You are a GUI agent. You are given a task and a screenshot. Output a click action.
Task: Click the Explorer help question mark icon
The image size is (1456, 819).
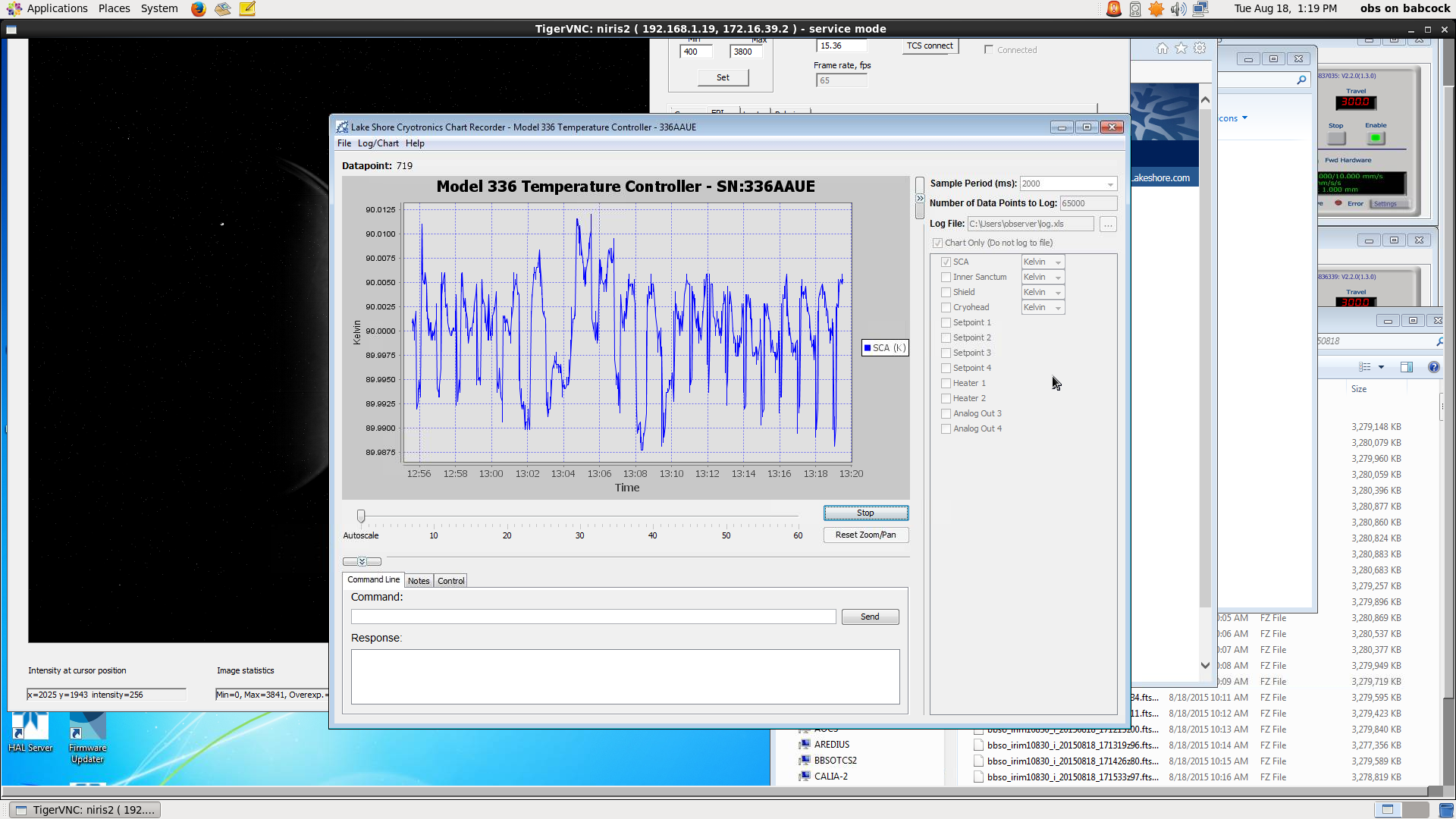(1433, 367)
